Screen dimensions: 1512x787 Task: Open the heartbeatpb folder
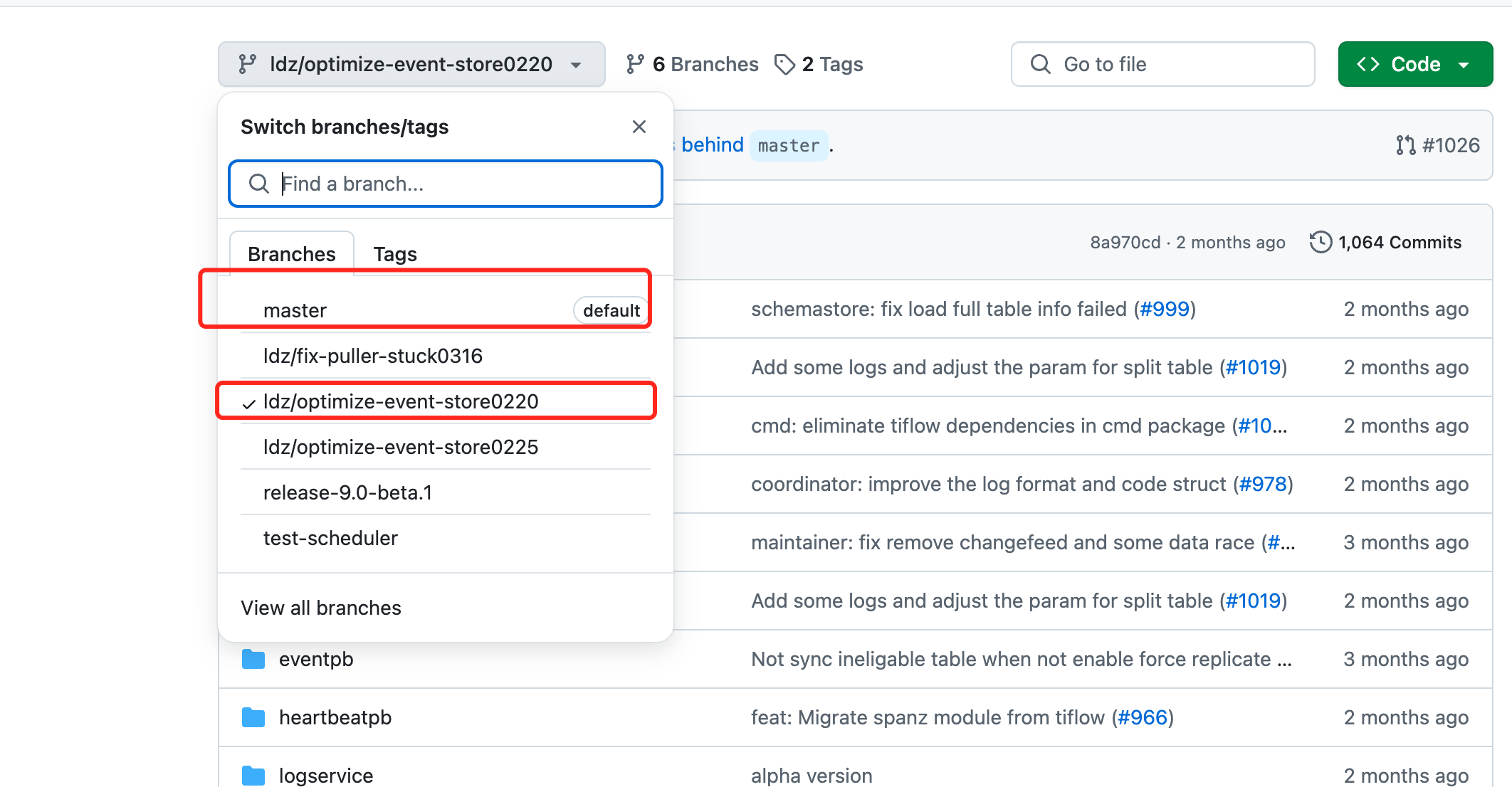[335, 717]
